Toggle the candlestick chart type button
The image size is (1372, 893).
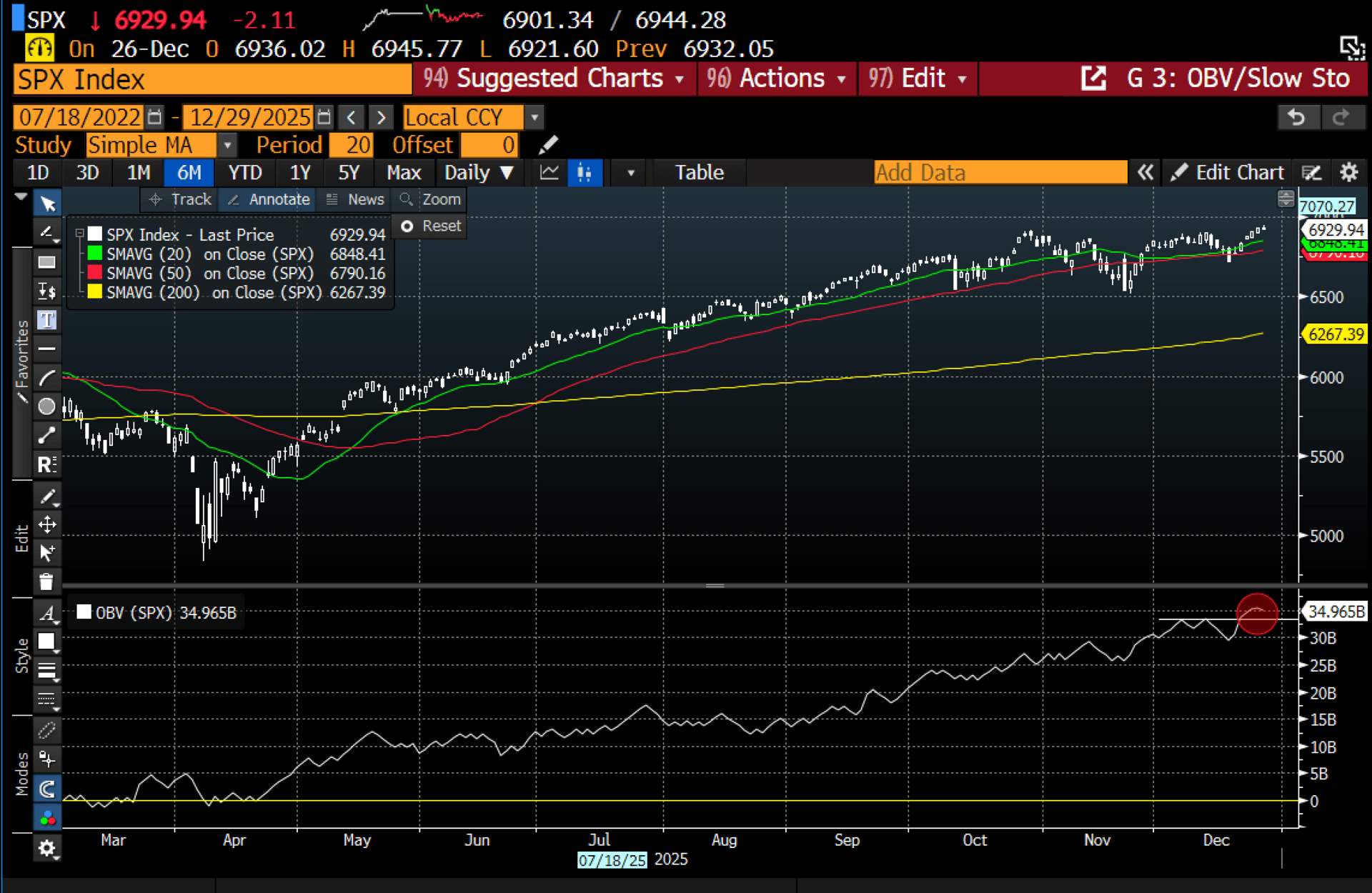(x=585, y=172)
